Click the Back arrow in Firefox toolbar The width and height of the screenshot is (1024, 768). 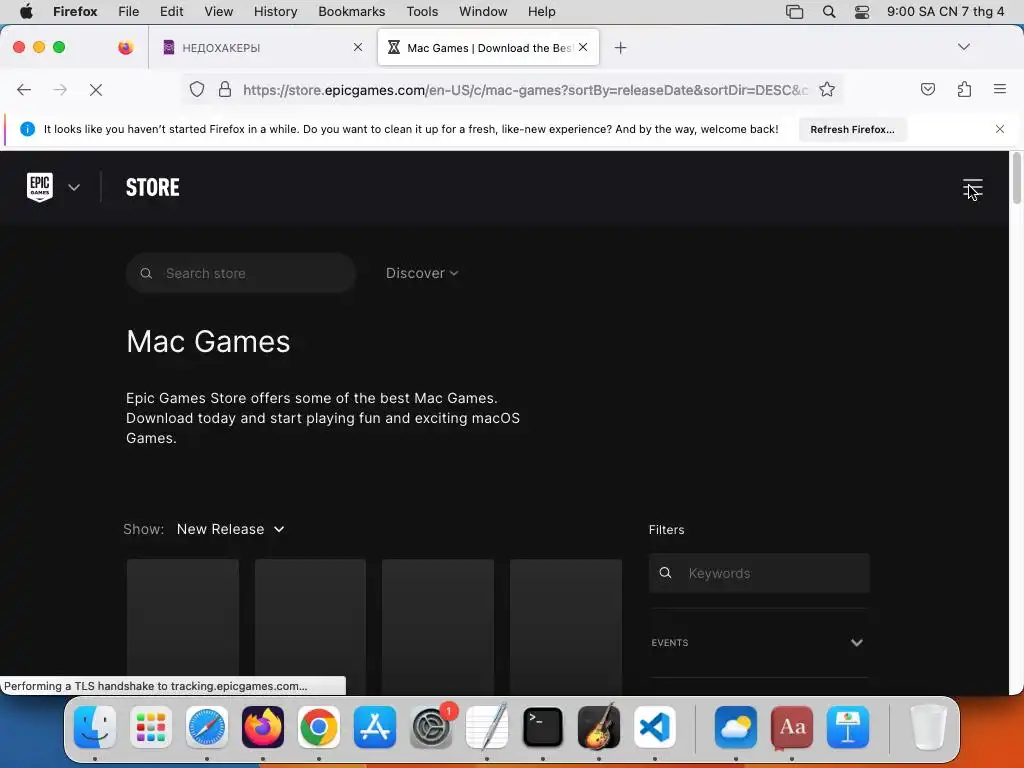click(x=24, y=89)
